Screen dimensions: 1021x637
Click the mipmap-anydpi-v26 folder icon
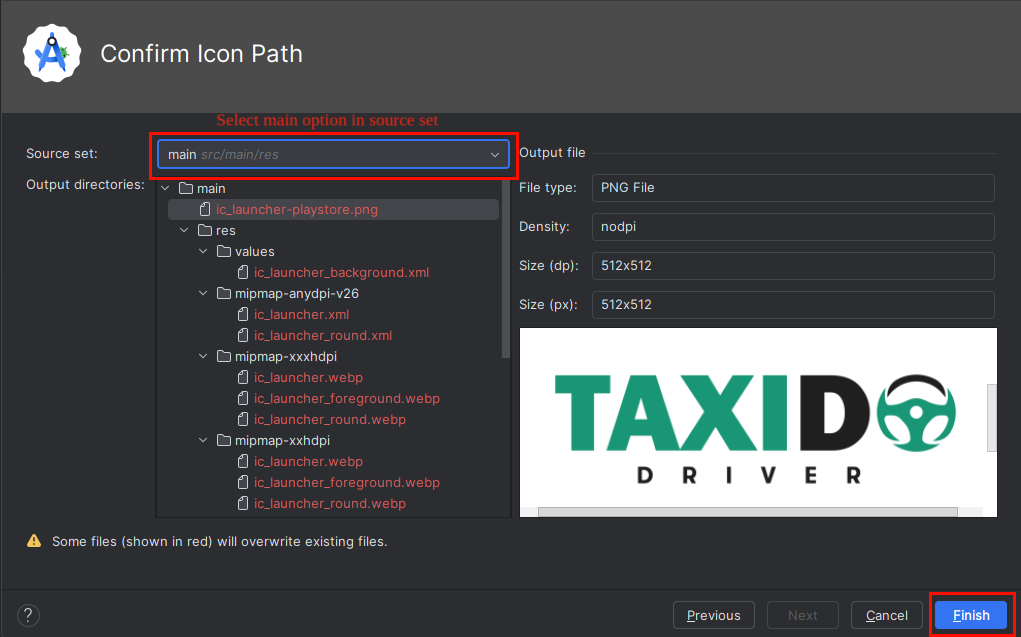(224, 294)
